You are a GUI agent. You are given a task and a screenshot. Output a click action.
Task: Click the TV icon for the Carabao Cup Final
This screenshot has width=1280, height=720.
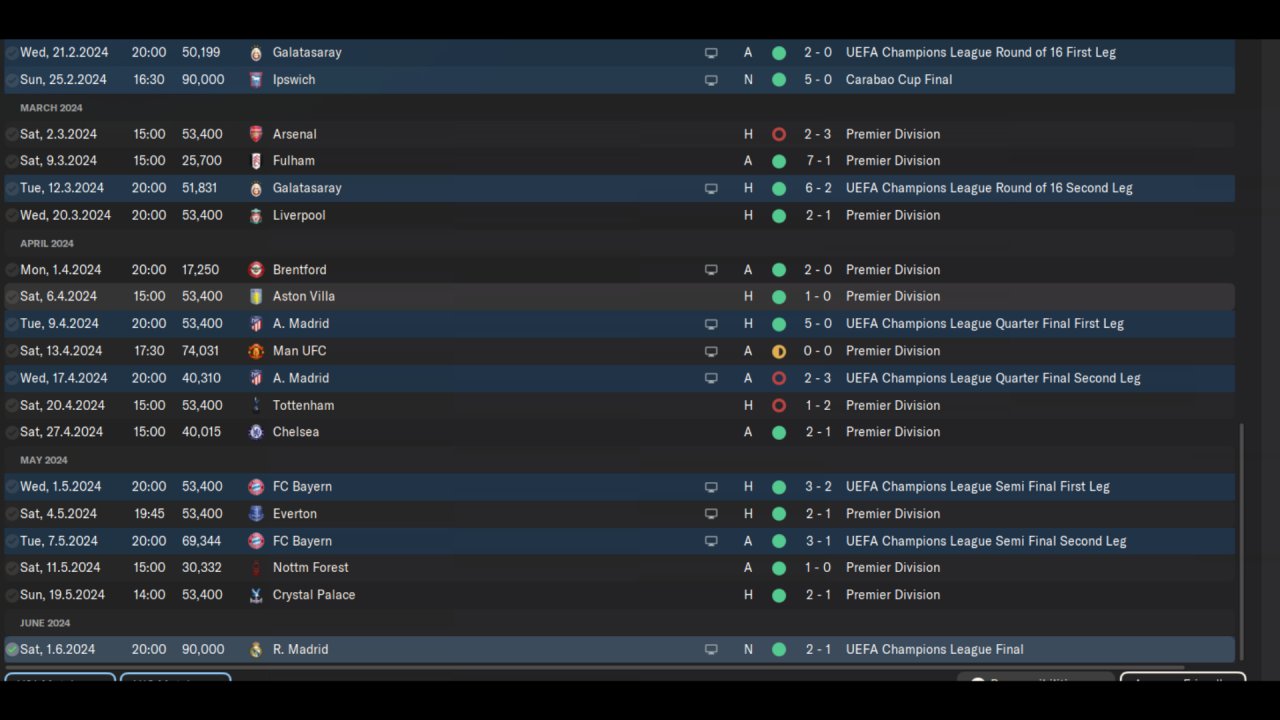[x=711, y=80]
